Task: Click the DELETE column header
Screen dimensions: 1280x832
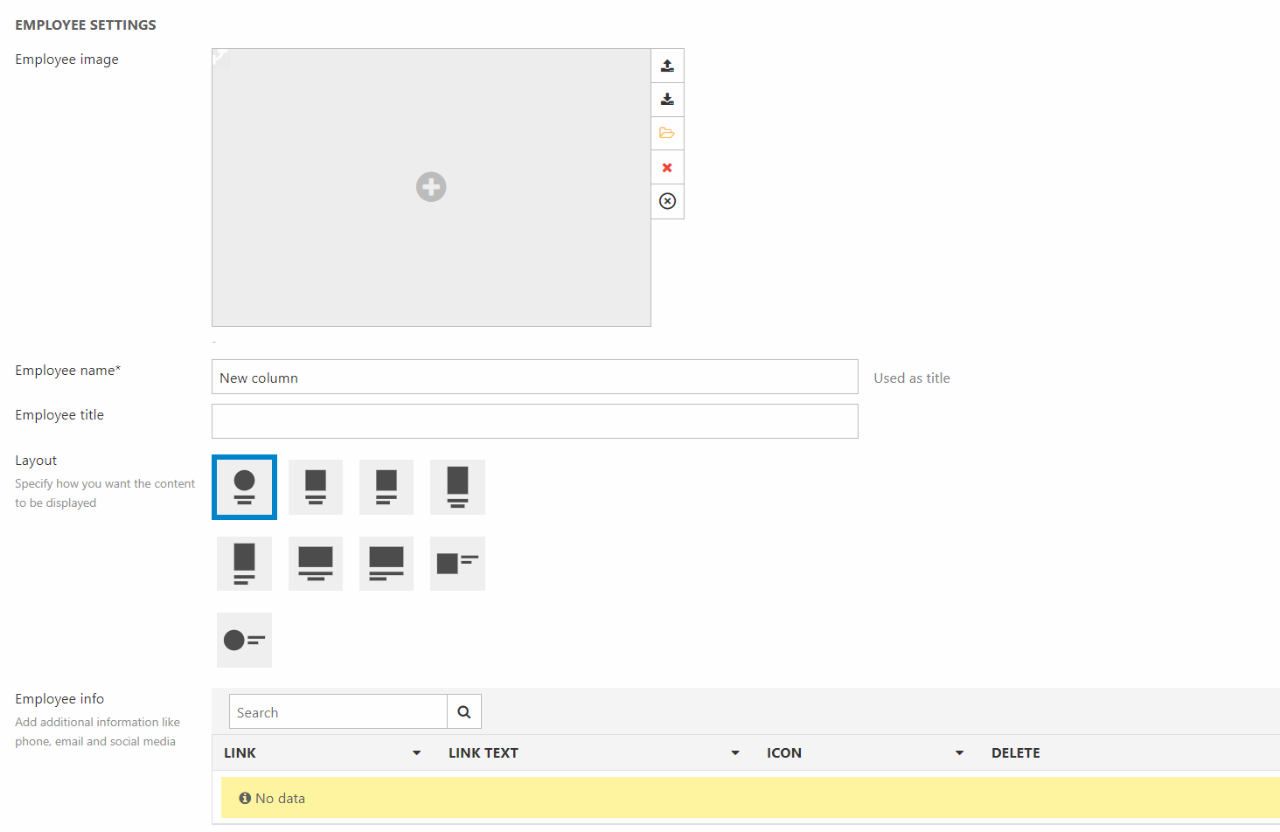Action: (1015, 753)
